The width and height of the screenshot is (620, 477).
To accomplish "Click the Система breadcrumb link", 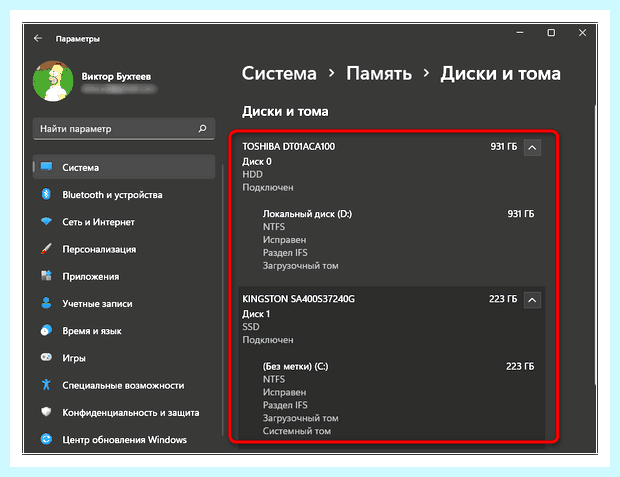I will click(x=279, y=74).
